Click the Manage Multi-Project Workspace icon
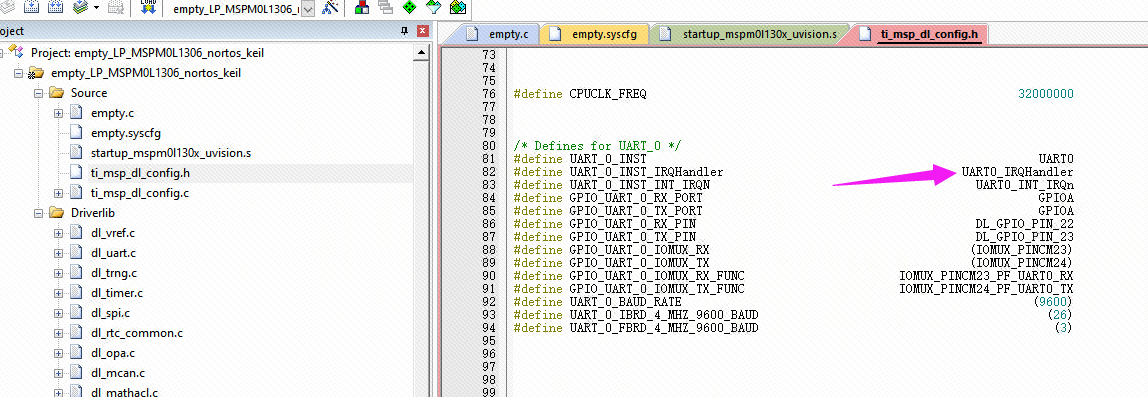This screenshot has width=1148, height=397. (x=385, y=8)
